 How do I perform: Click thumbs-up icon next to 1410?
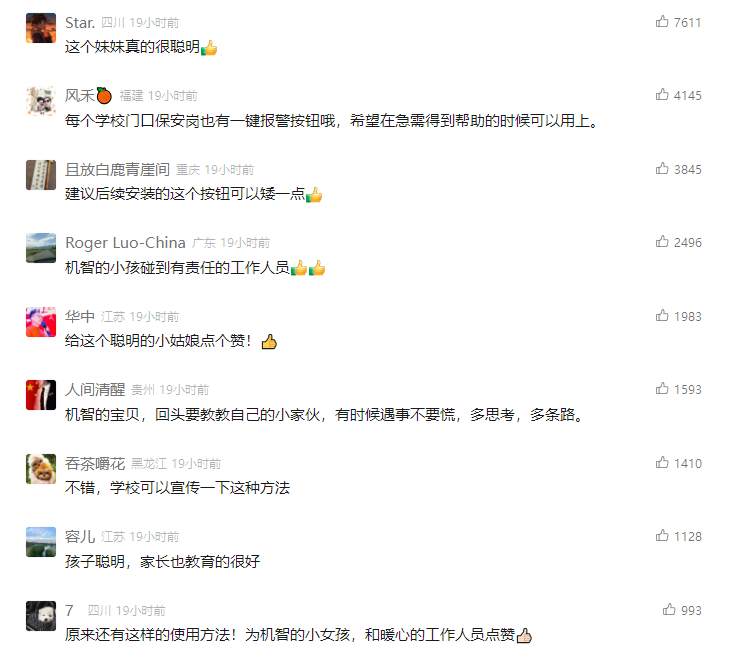(x=662, y=463)
